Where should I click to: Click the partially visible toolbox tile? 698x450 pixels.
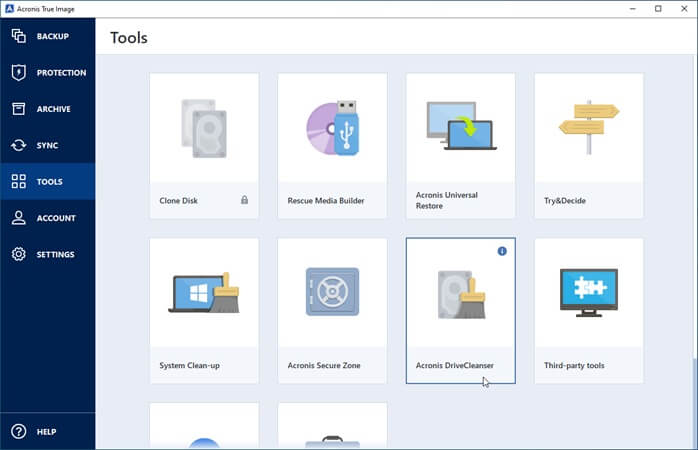pyautogui.click(x=333, y=426)
